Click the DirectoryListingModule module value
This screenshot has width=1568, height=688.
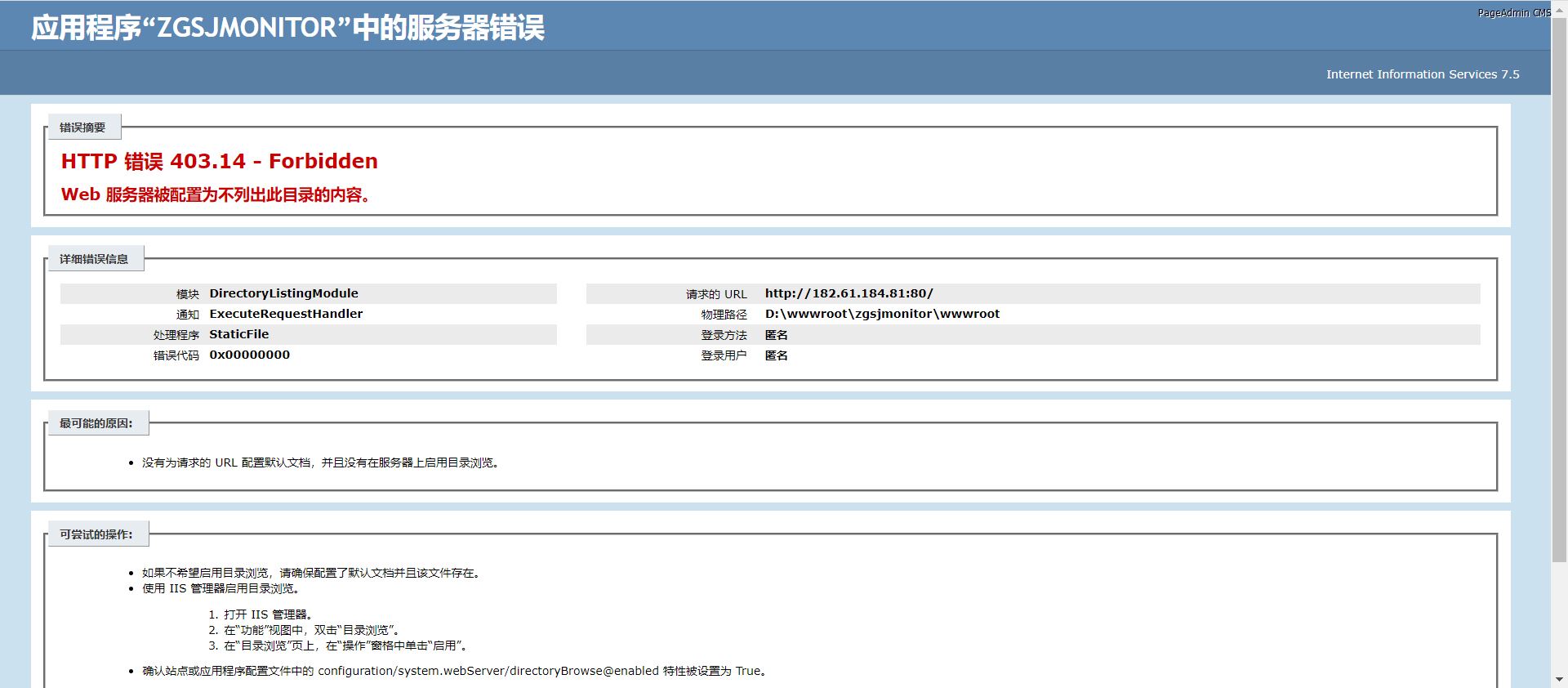283,293
